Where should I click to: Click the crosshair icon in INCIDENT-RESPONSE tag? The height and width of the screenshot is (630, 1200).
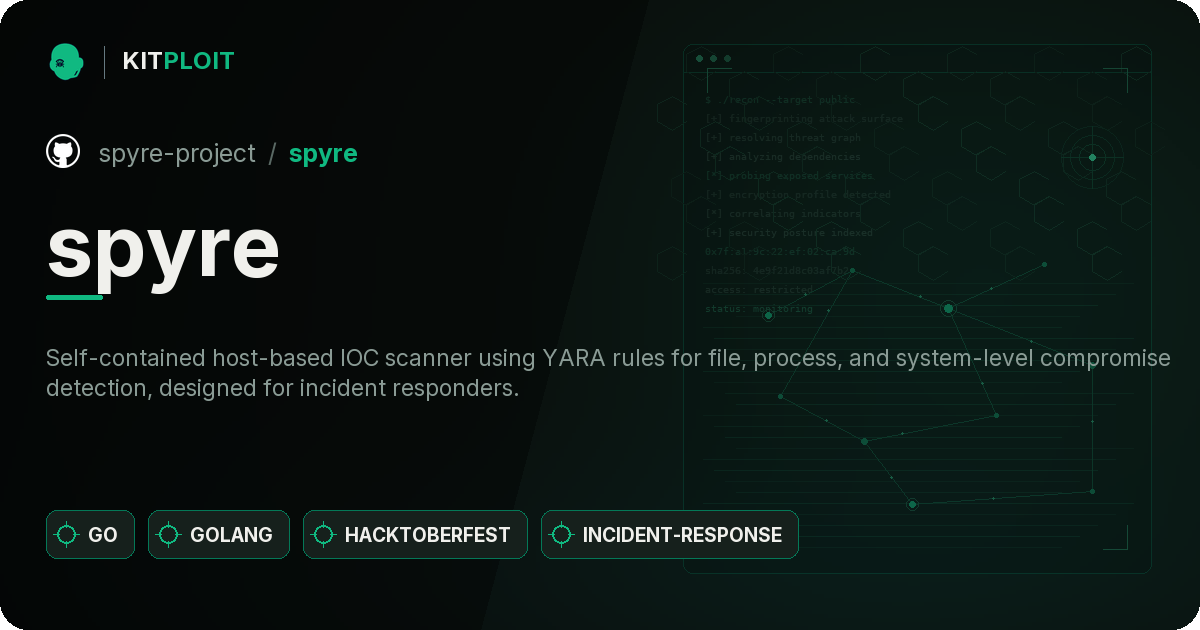[561, 535]
